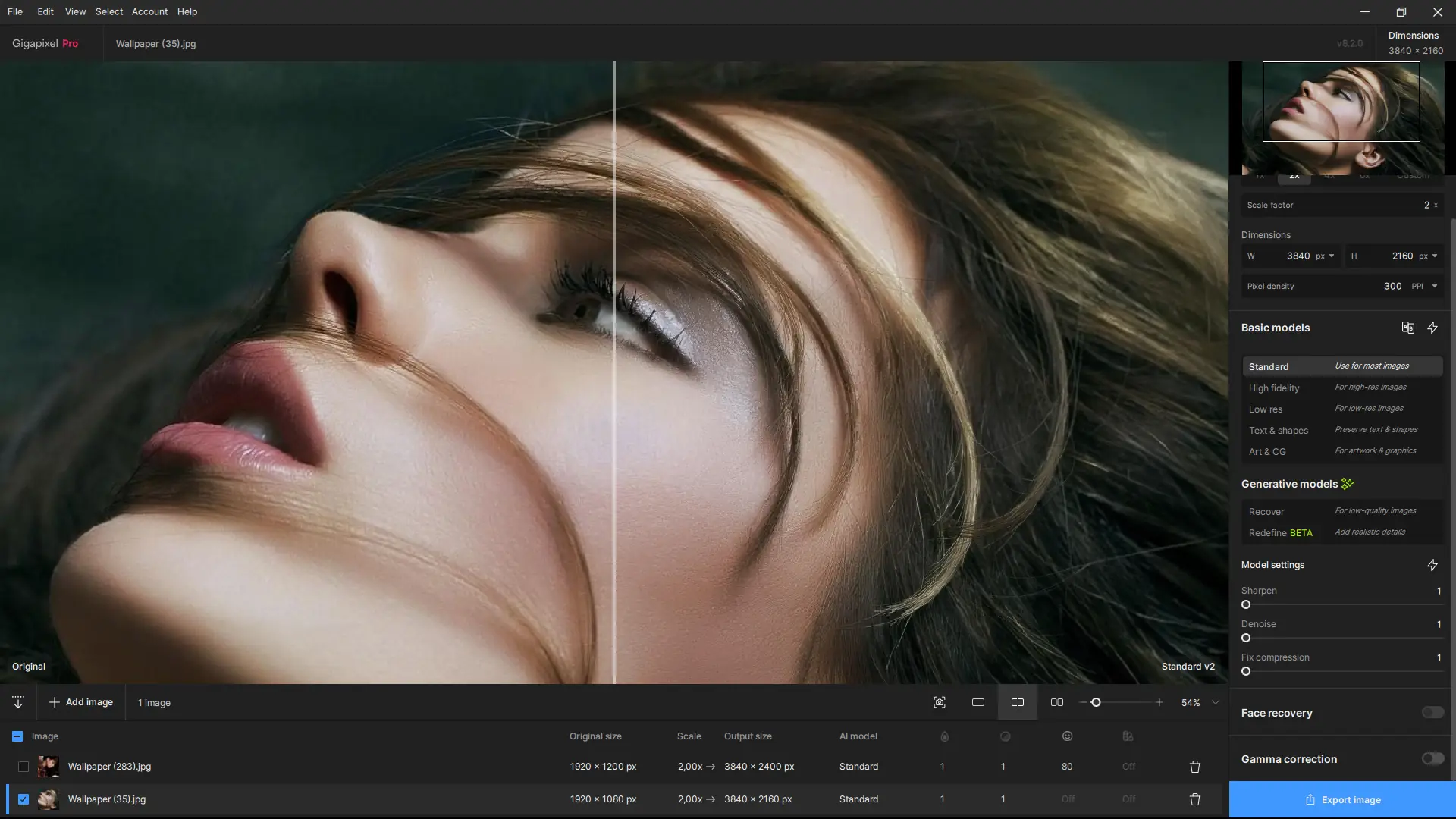Click the Basic models auto lightning icon
This screenshot has height=819, width=1456.
[1432, 328]
